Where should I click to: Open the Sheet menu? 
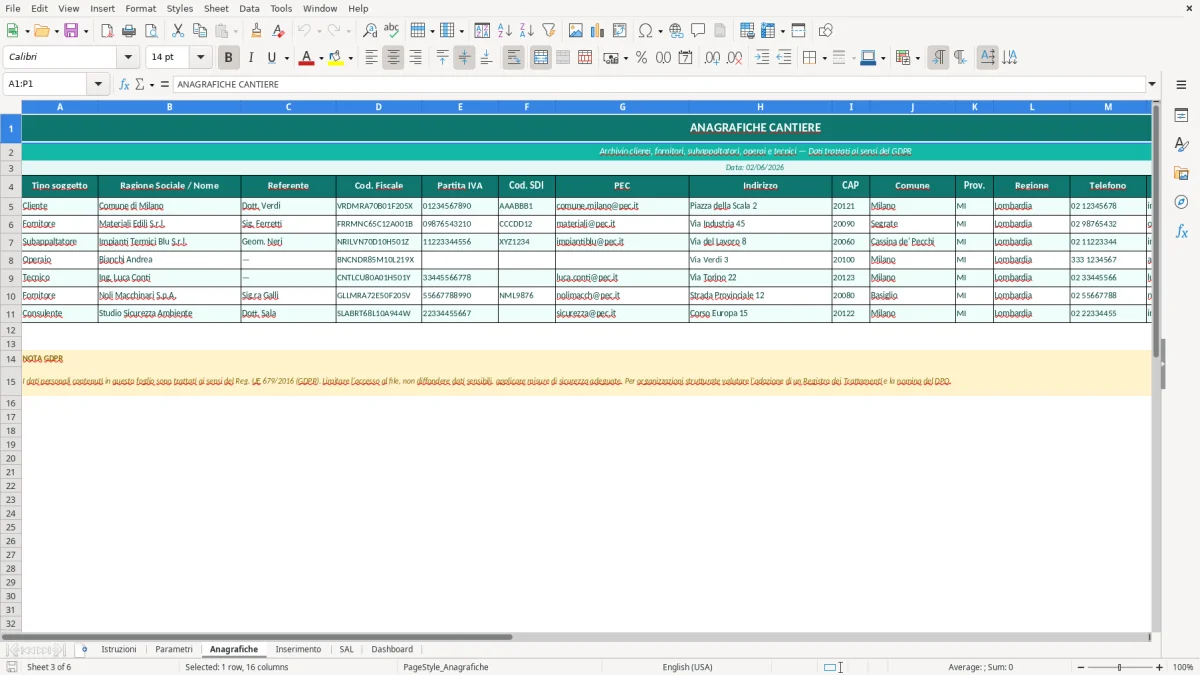[216, 8]
